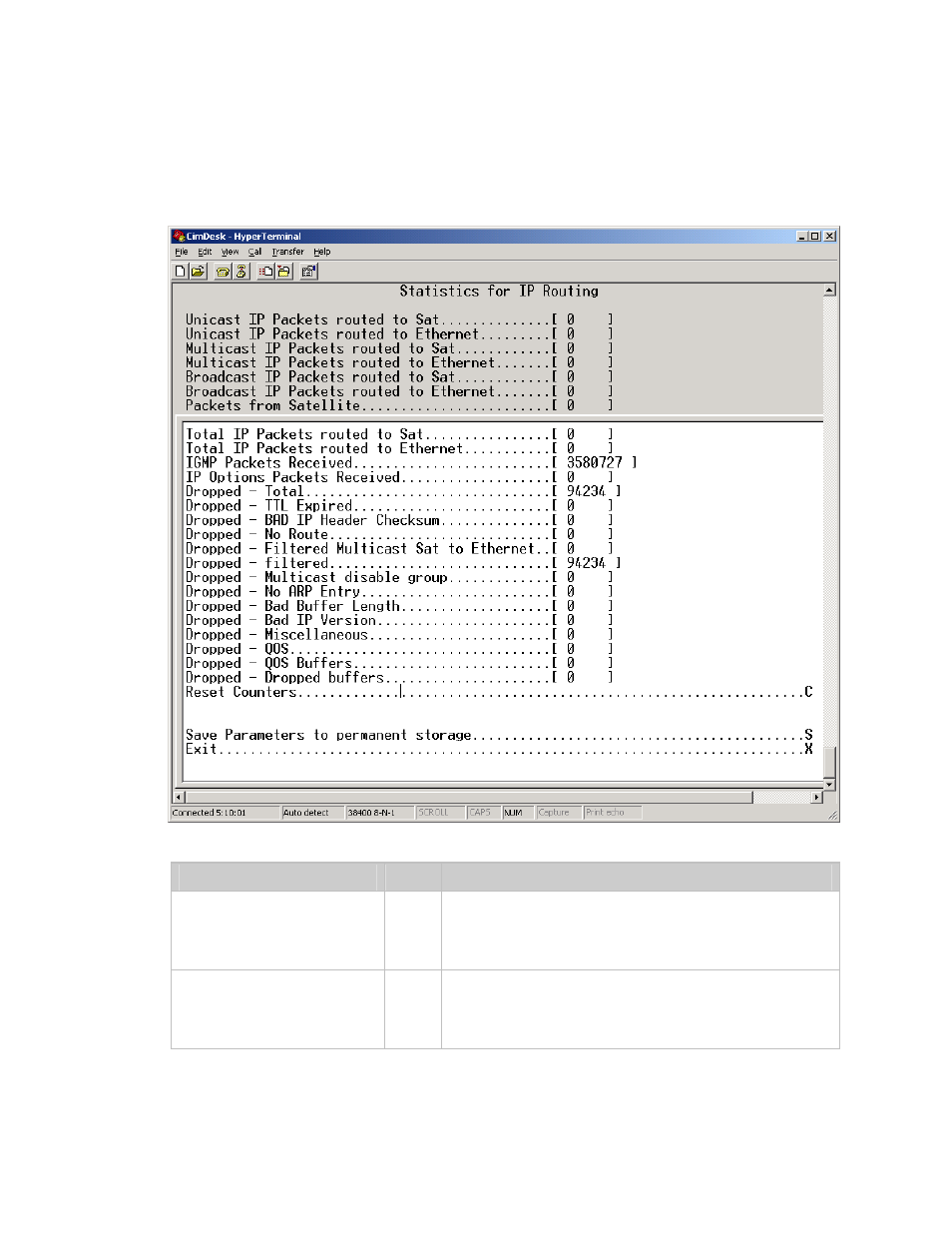Click '38400 8-N-1' status bar entry
Screen dimensions: 952x1233
click(378, 813)
